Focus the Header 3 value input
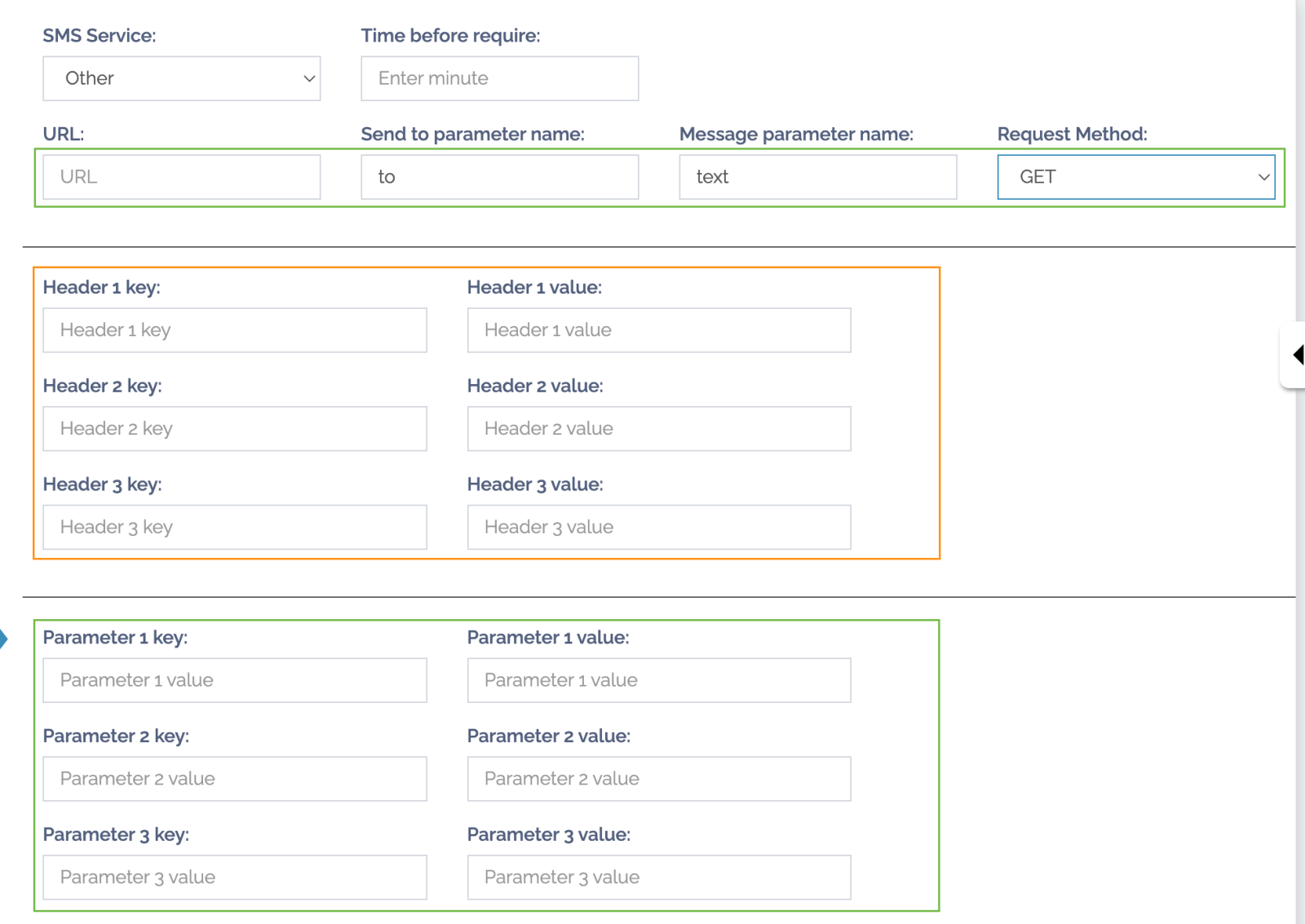 point(658,528)
